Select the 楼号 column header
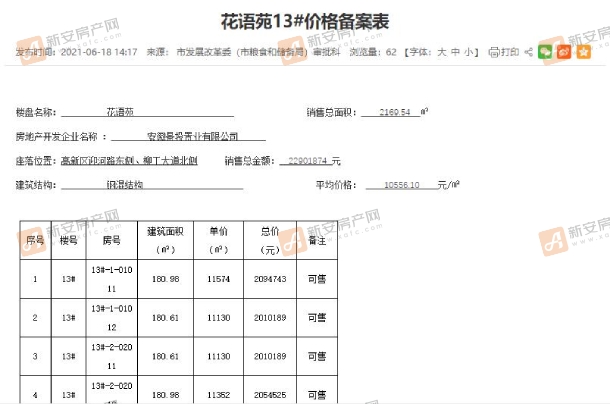 [68, 240]
